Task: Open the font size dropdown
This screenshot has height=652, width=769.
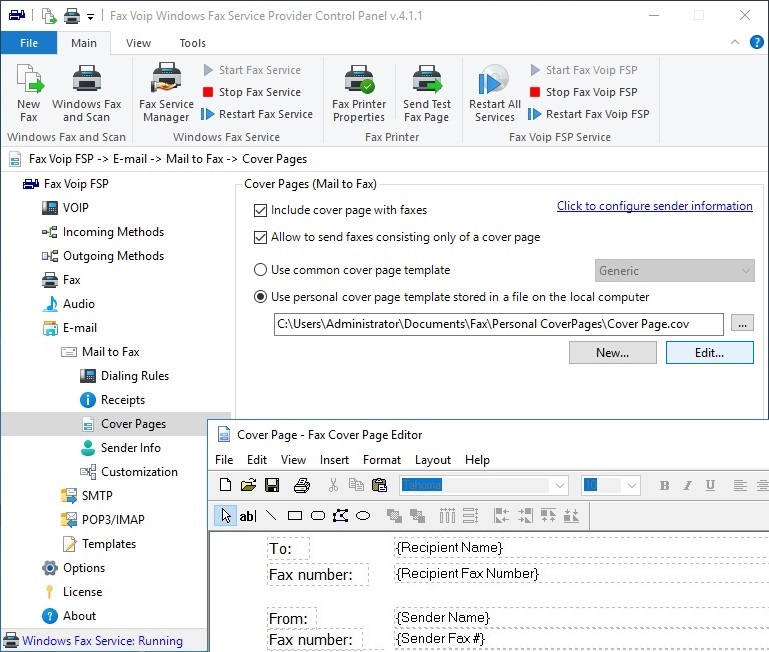Action: click(x=632, y=486)
